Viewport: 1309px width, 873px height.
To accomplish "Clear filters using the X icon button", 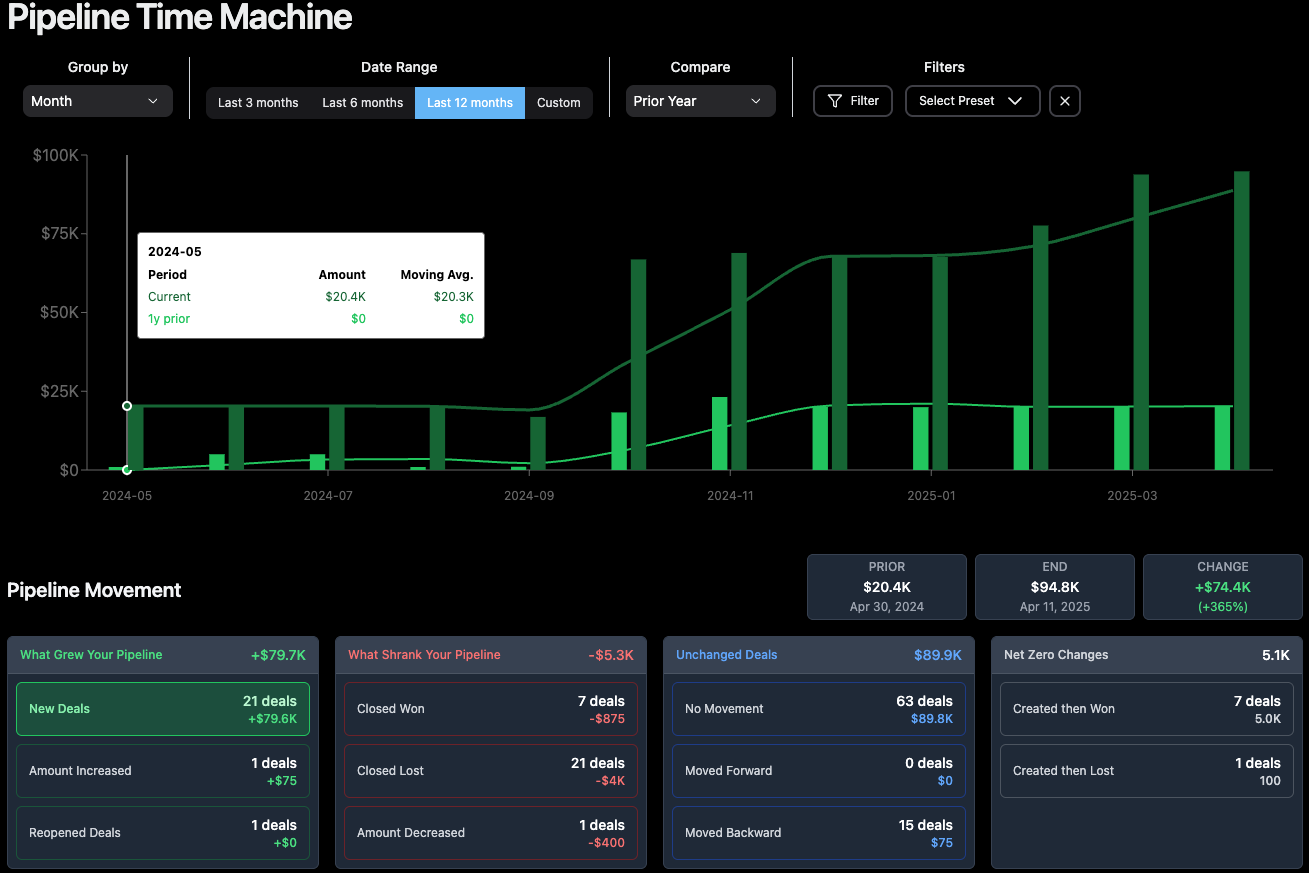I will [x=1064, y=101].
